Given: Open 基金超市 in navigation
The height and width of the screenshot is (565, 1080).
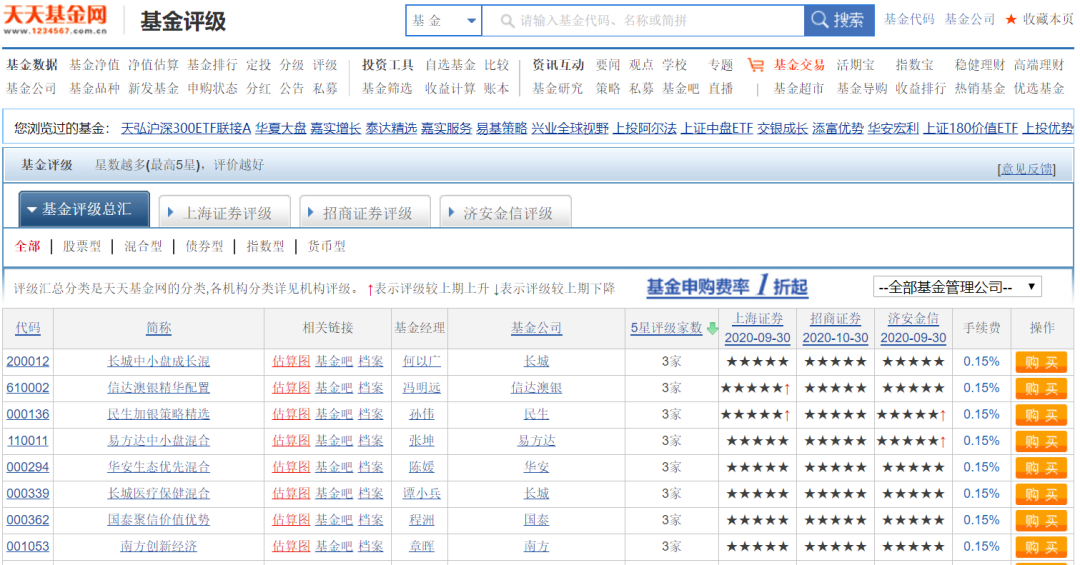Looking at the screenshot, I should (799, 88).
